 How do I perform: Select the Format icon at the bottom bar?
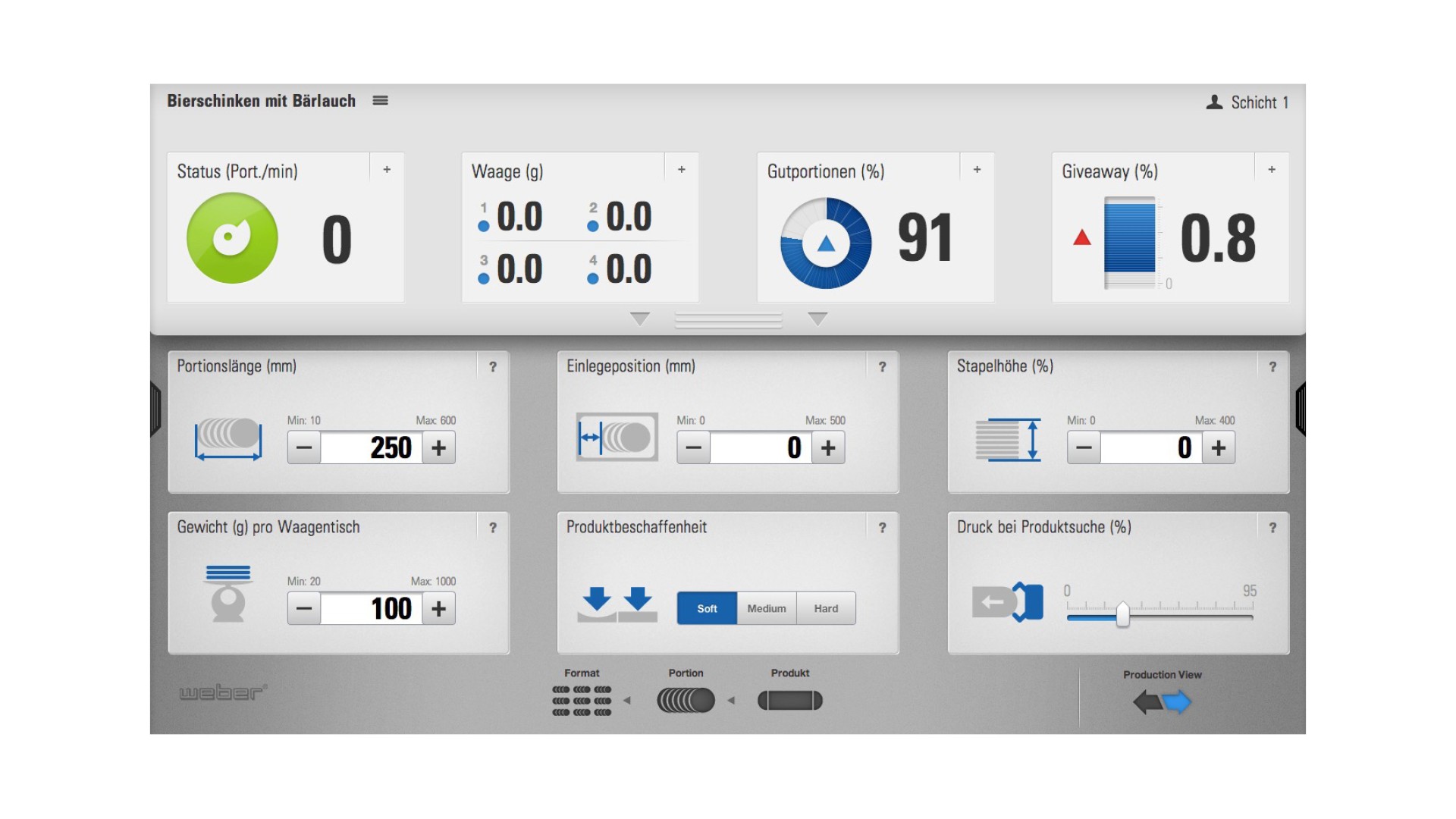[x=582, y=701]
